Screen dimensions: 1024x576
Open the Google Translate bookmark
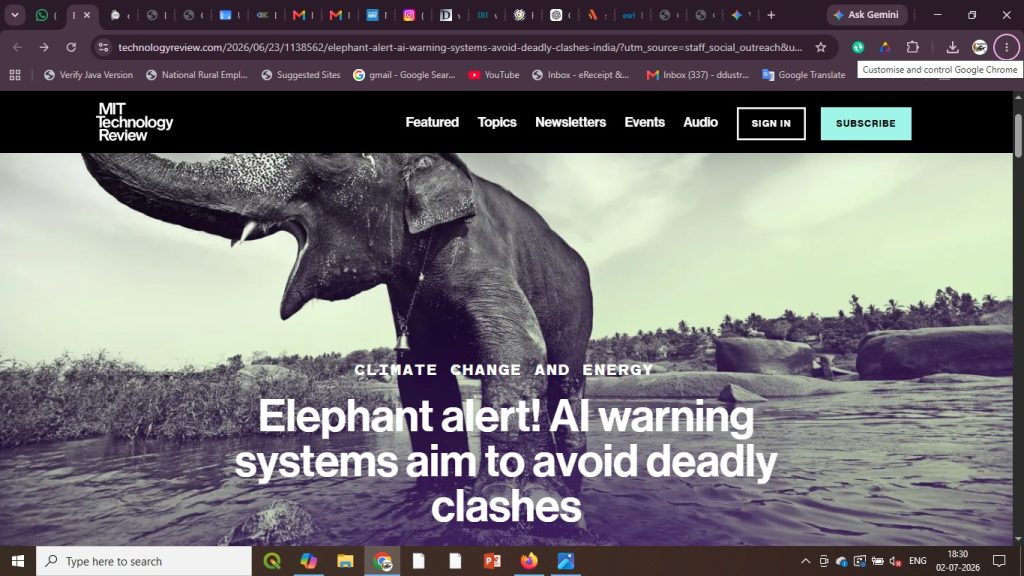click(804, 75)
